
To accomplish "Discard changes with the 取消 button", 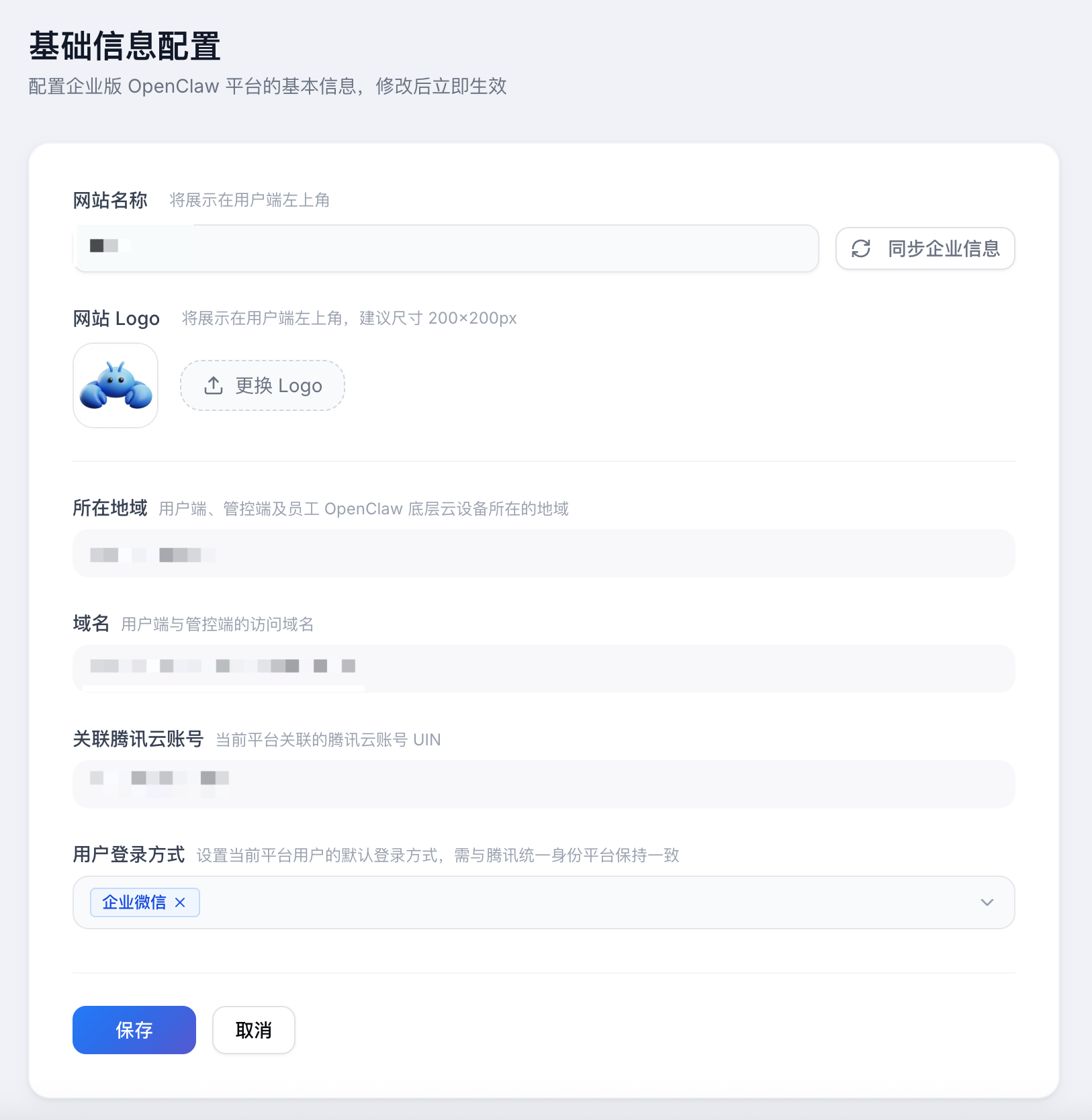I will pyautogui.click(x=254, y=1030).
